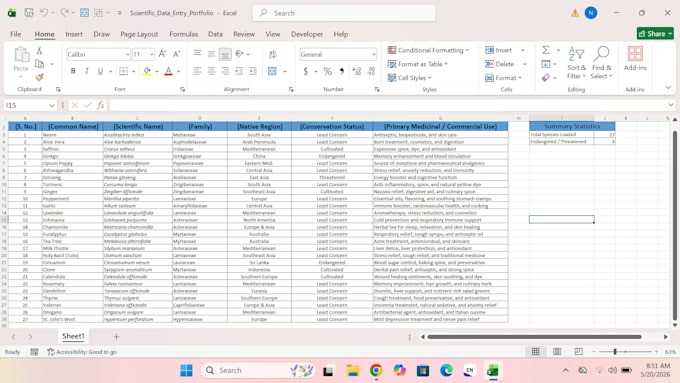Toggle Align Right

tap(225, 71)
